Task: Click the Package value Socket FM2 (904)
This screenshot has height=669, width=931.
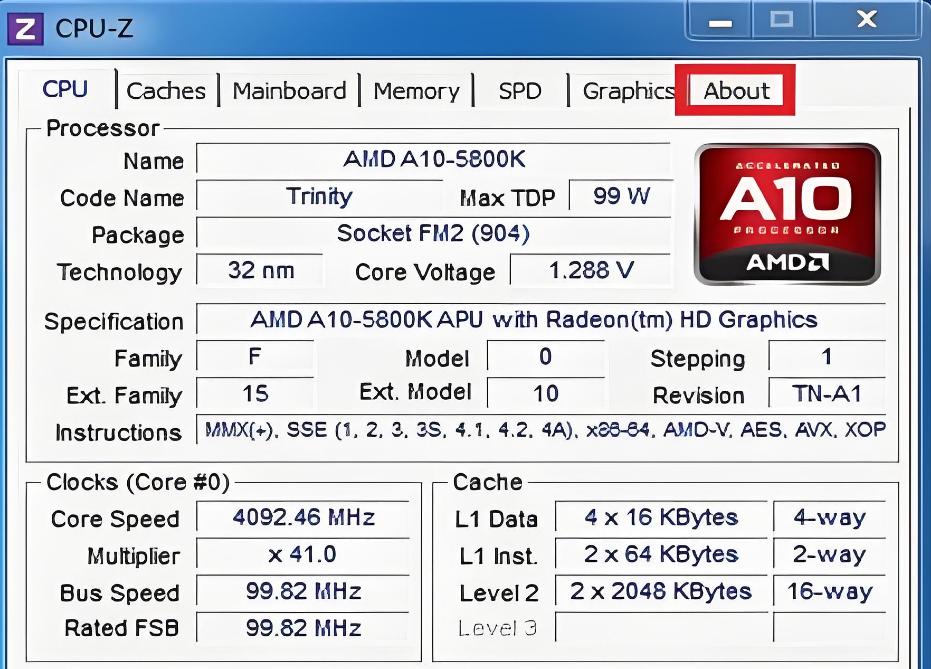Action: point(433,233)
